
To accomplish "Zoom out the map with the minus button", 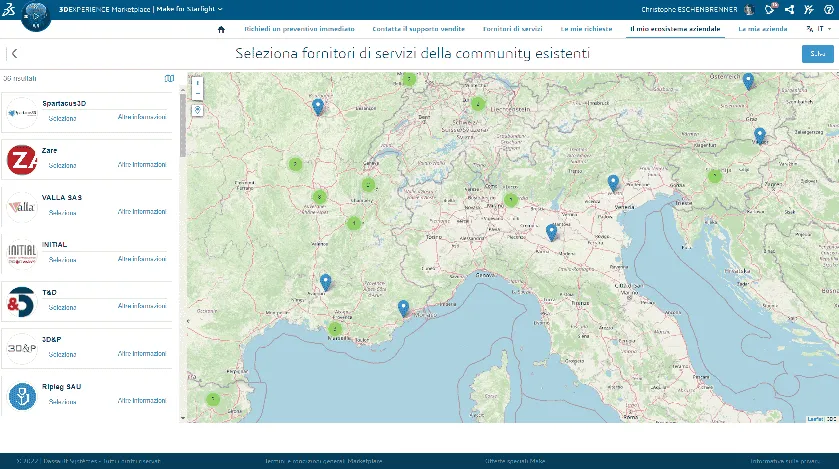I will coord(197,94).
